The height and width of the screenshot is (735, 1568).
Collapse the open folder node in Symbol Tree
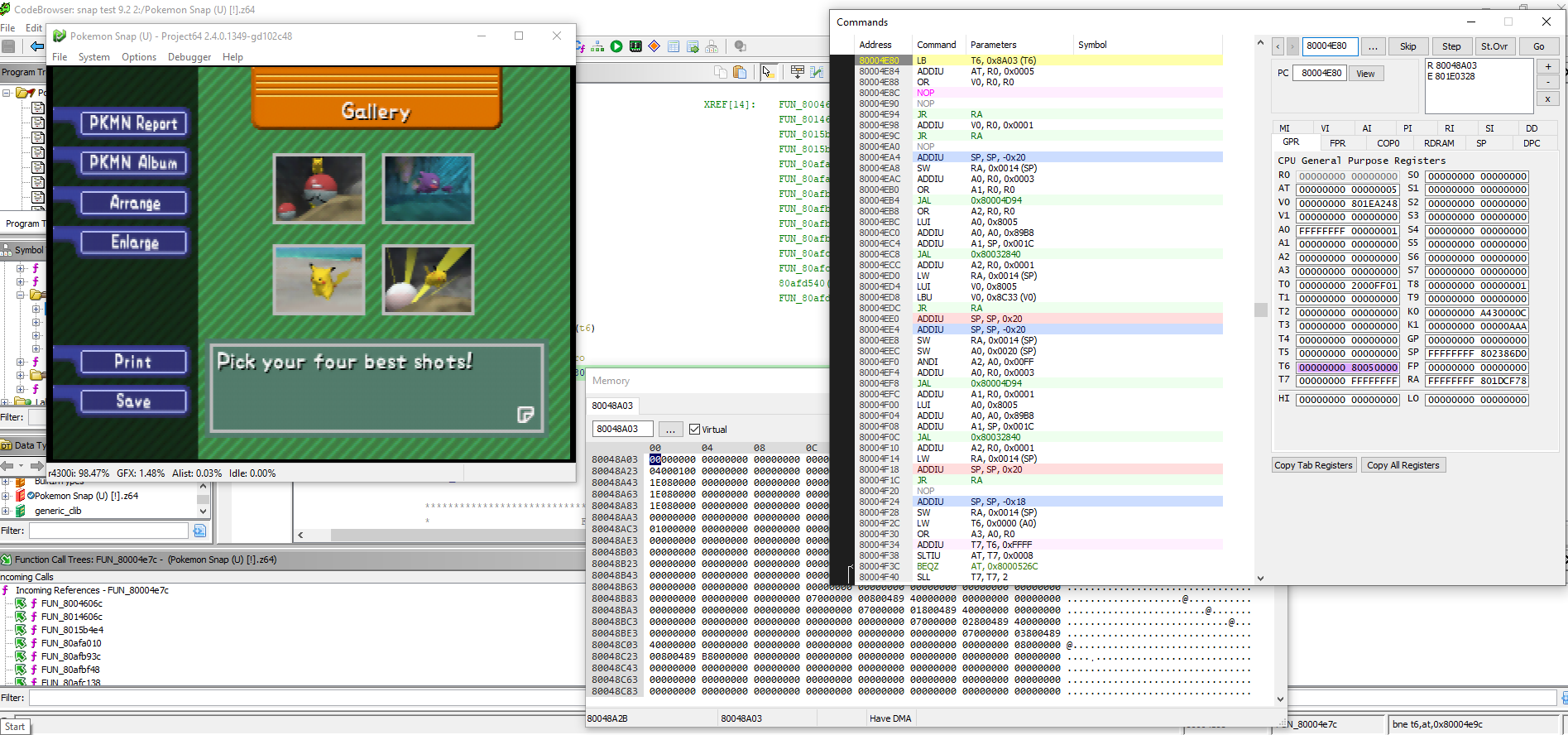(21, 295)
